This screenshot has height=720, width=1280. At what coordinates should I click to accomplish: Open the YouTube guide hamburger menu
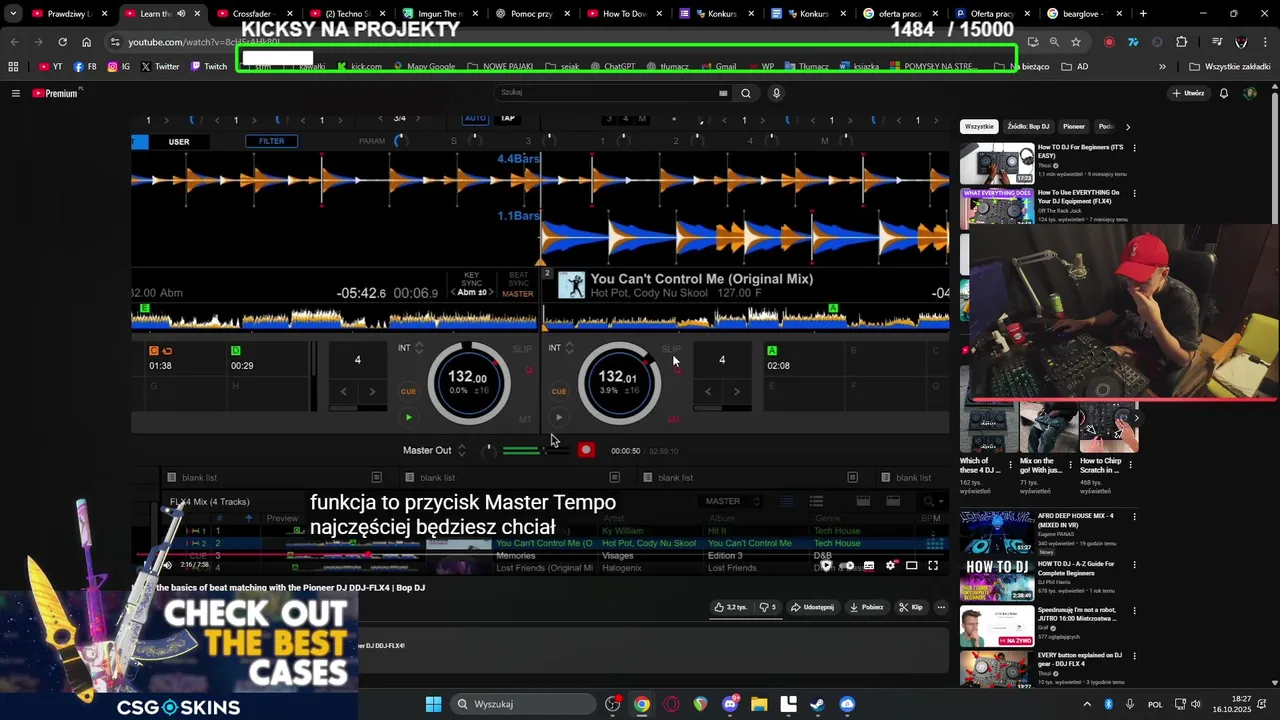coord(15,93)
